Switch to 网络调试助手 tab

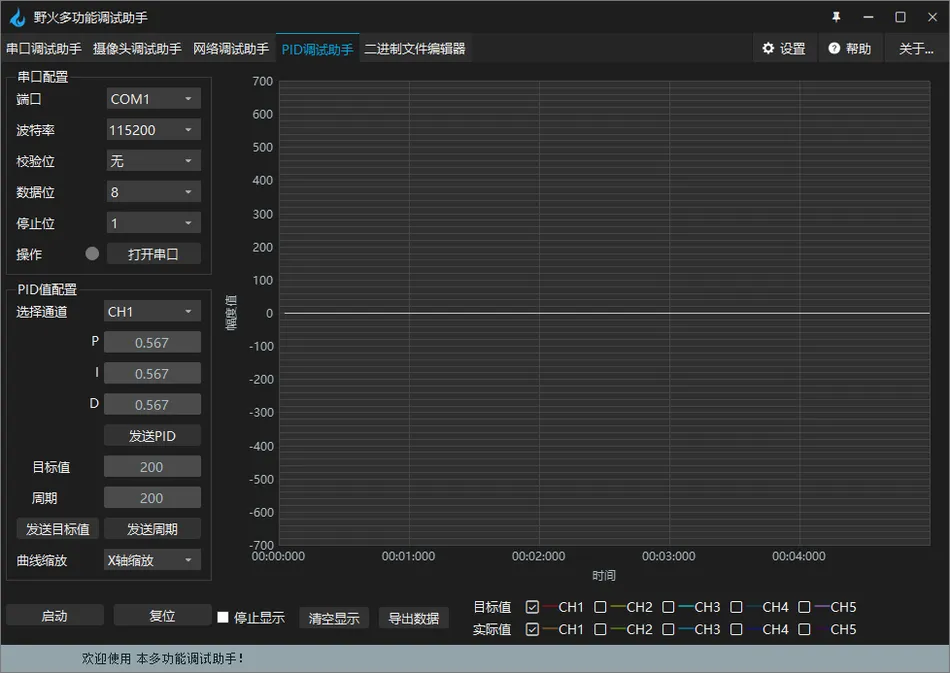(x=231, y=48)
